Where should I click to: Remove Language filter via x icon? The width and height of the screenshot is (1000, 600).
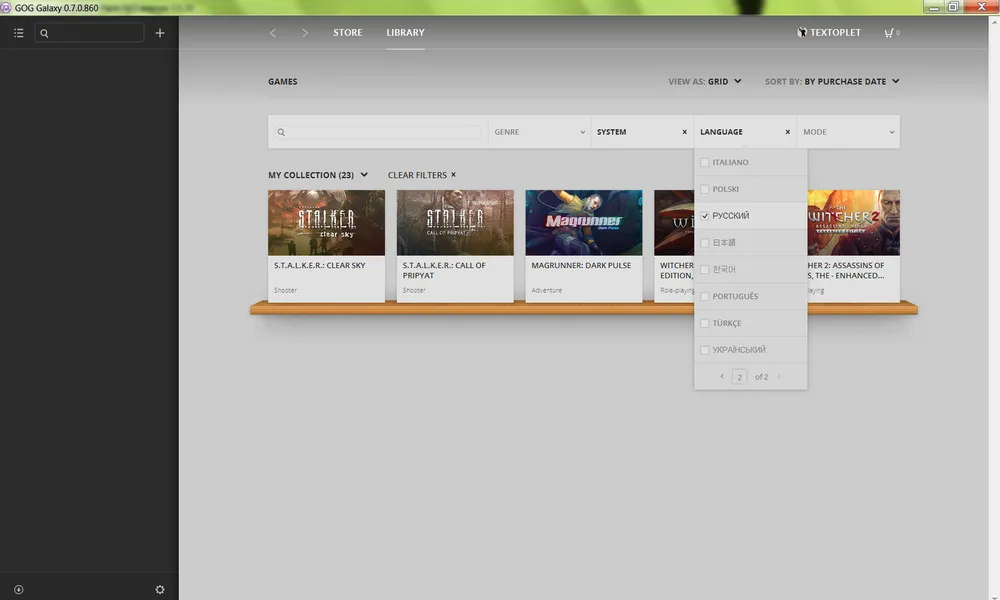pos(787,132)
